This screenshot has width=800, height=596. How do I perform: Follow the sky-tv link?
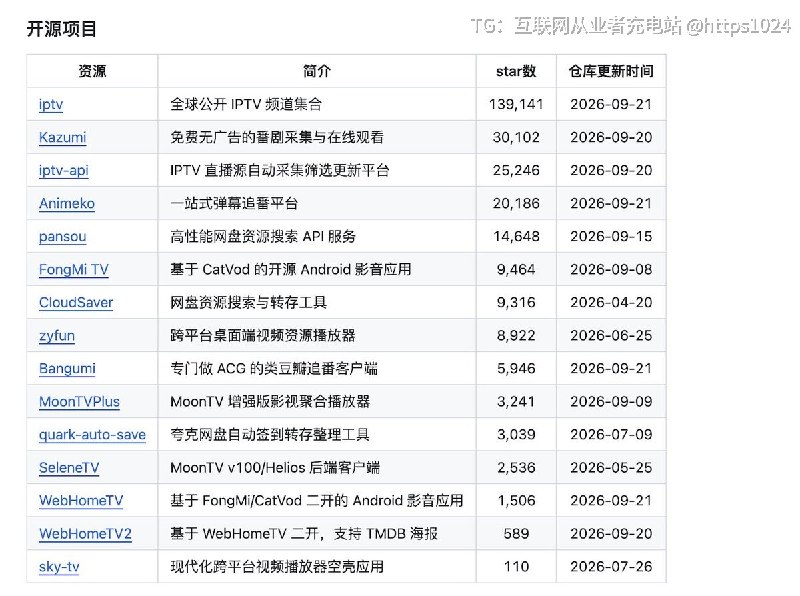click(x=59, y=567)
